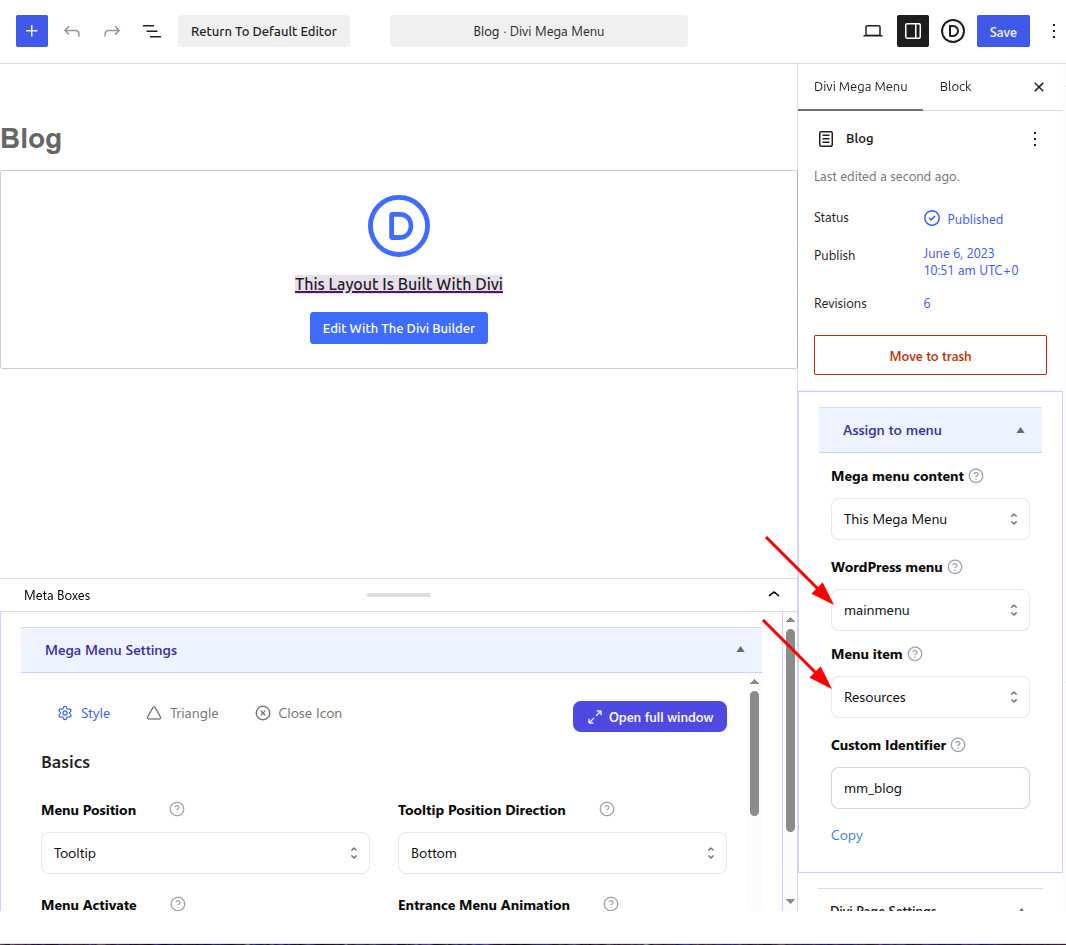
Task: Open the editor options menu
Action: [1053, 31]
